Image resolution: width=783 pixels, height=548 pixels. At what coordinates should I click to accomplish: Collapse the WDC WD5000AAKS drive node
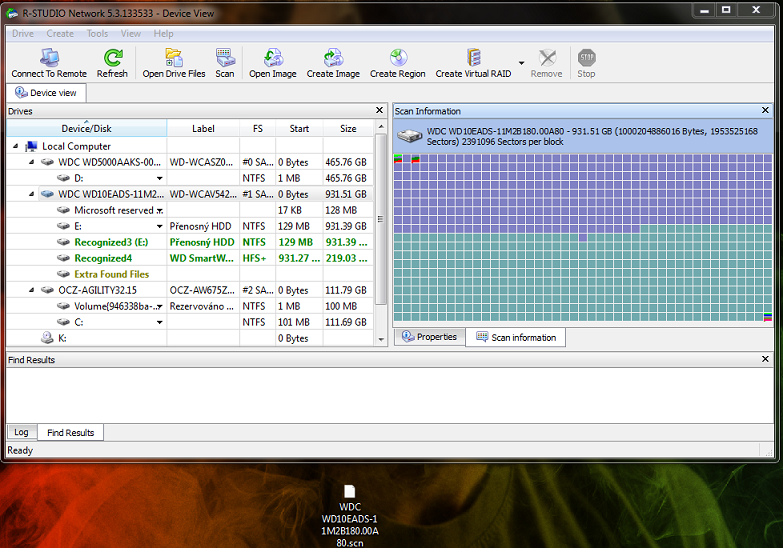coord(31,162)
